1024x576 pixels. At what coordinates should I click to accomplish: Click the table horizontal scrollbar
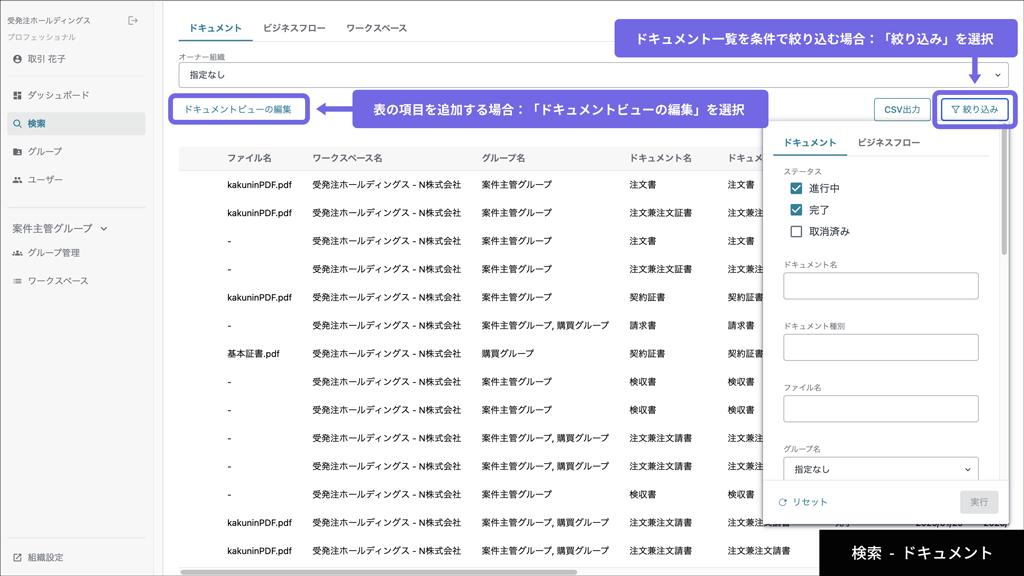coord(379,572)
